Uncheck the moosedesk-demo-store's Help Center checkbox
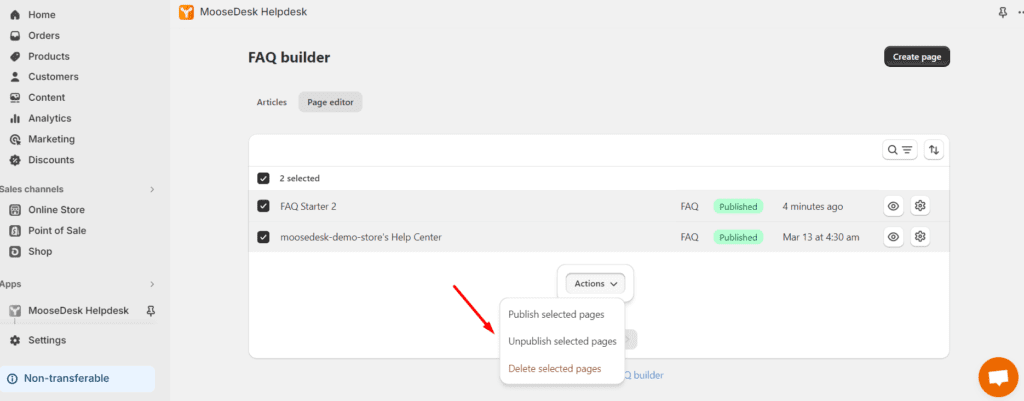The width and height of the screenshot is (1024, 401). (x=263, y=237)
